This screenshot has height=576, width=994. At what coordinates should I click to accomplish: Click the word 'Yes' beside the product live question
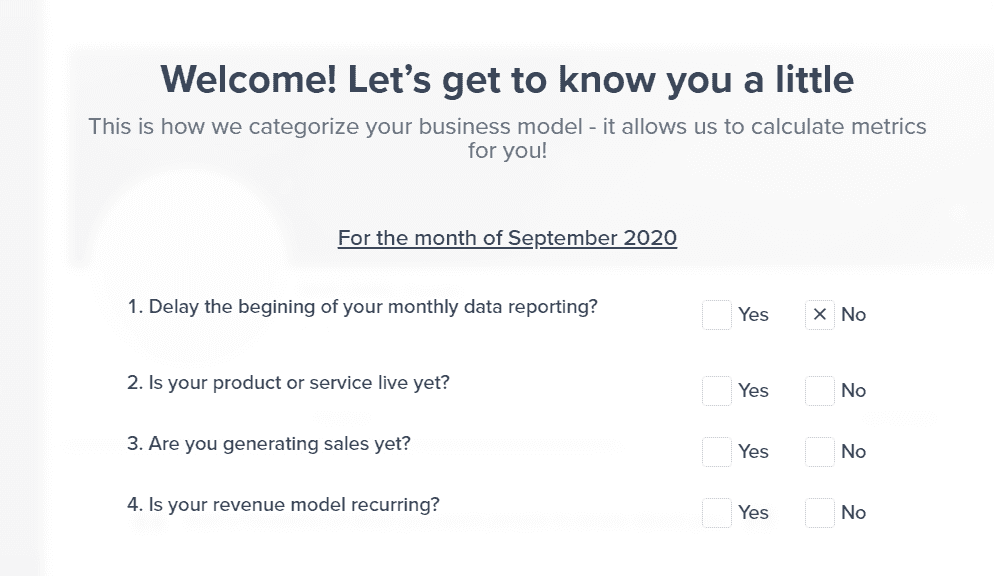point(753,391)
